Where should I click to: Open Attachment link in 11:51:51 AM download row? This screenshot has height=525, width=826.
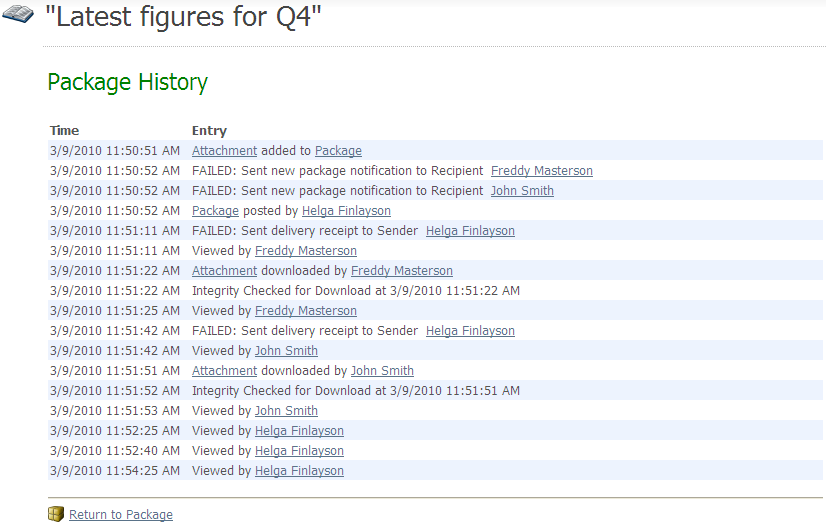pos(224,371)
